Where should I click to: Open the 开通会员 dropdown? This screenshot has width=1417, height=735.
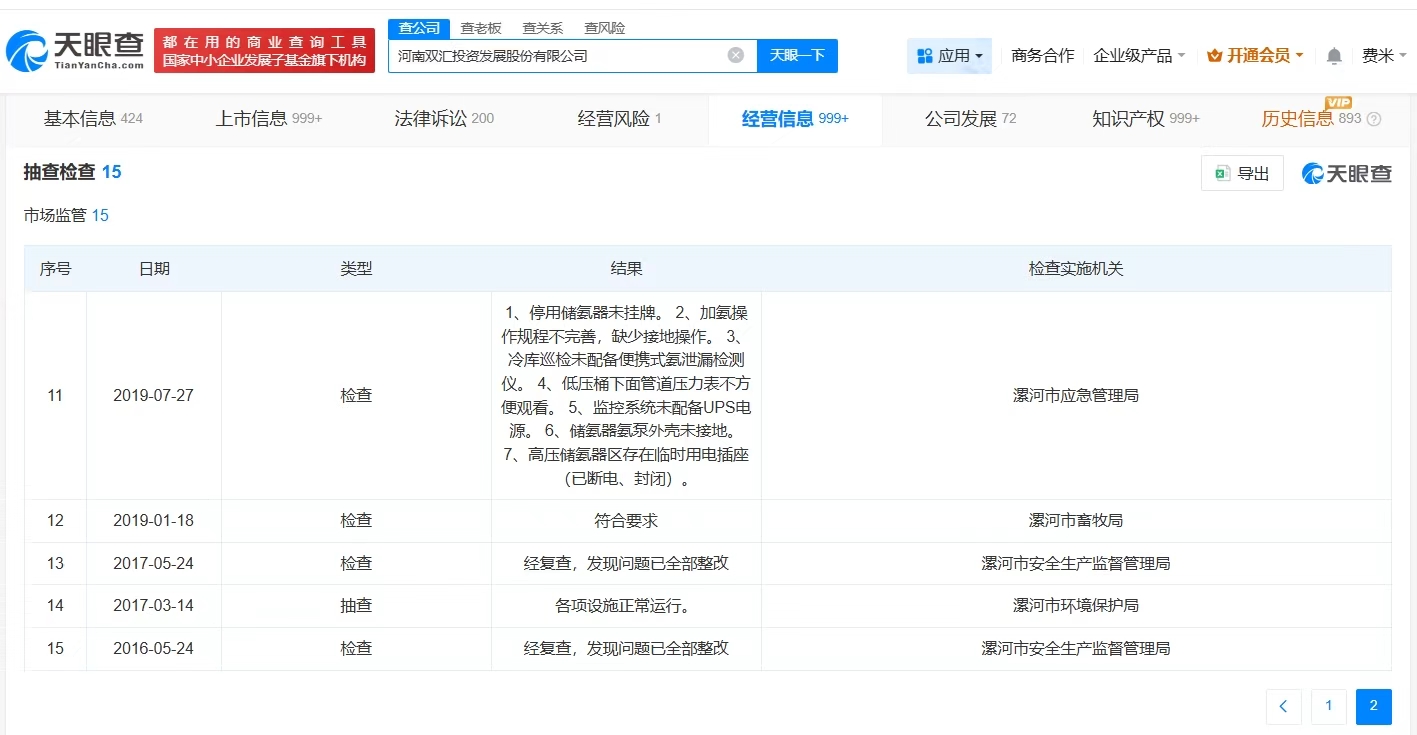click(x=1255, y=56)
